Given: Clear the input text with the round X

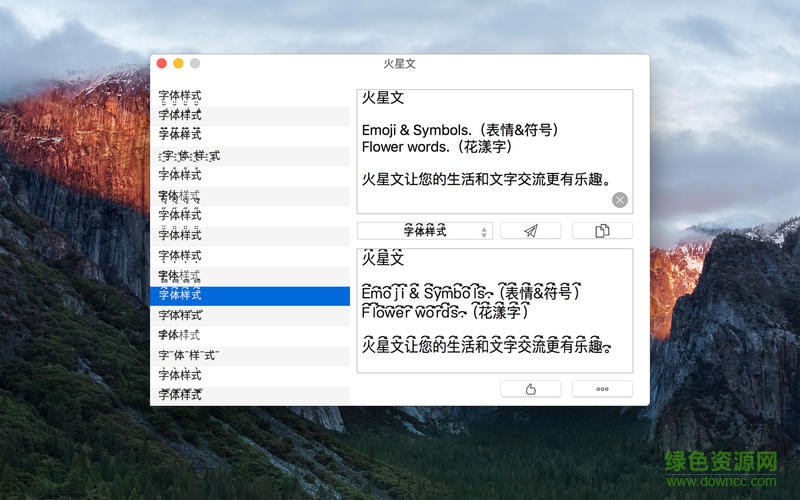Looking at the screenshot, I should click(x=620, y=200).
